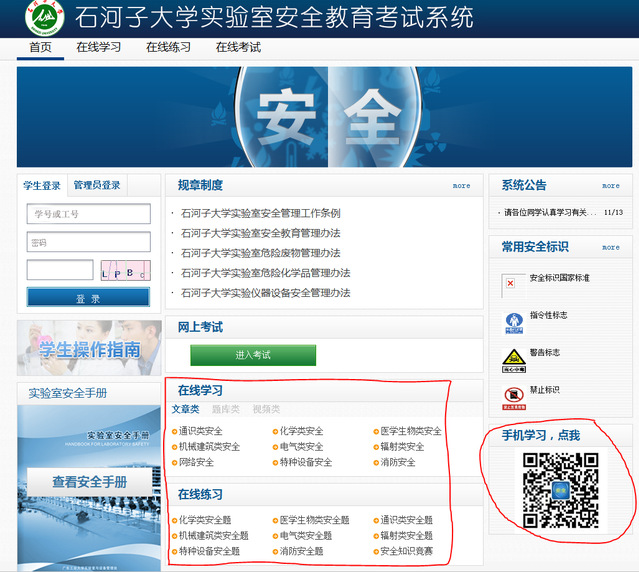This screenshot has height=572, width=639.
Task: Open more link in 规章制度 section
Action: [x=461, y=186]
